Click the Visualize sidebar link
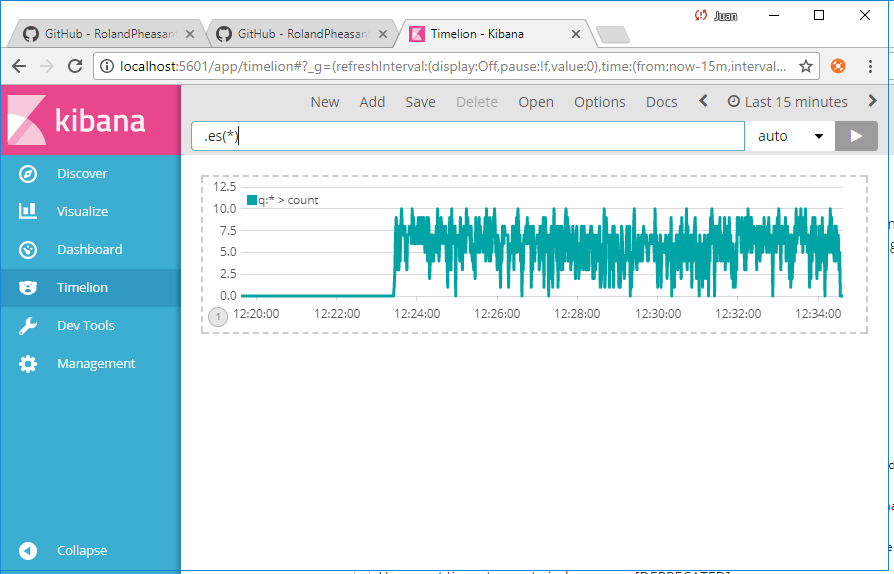The image size is (894, 574). coord(82,211)
